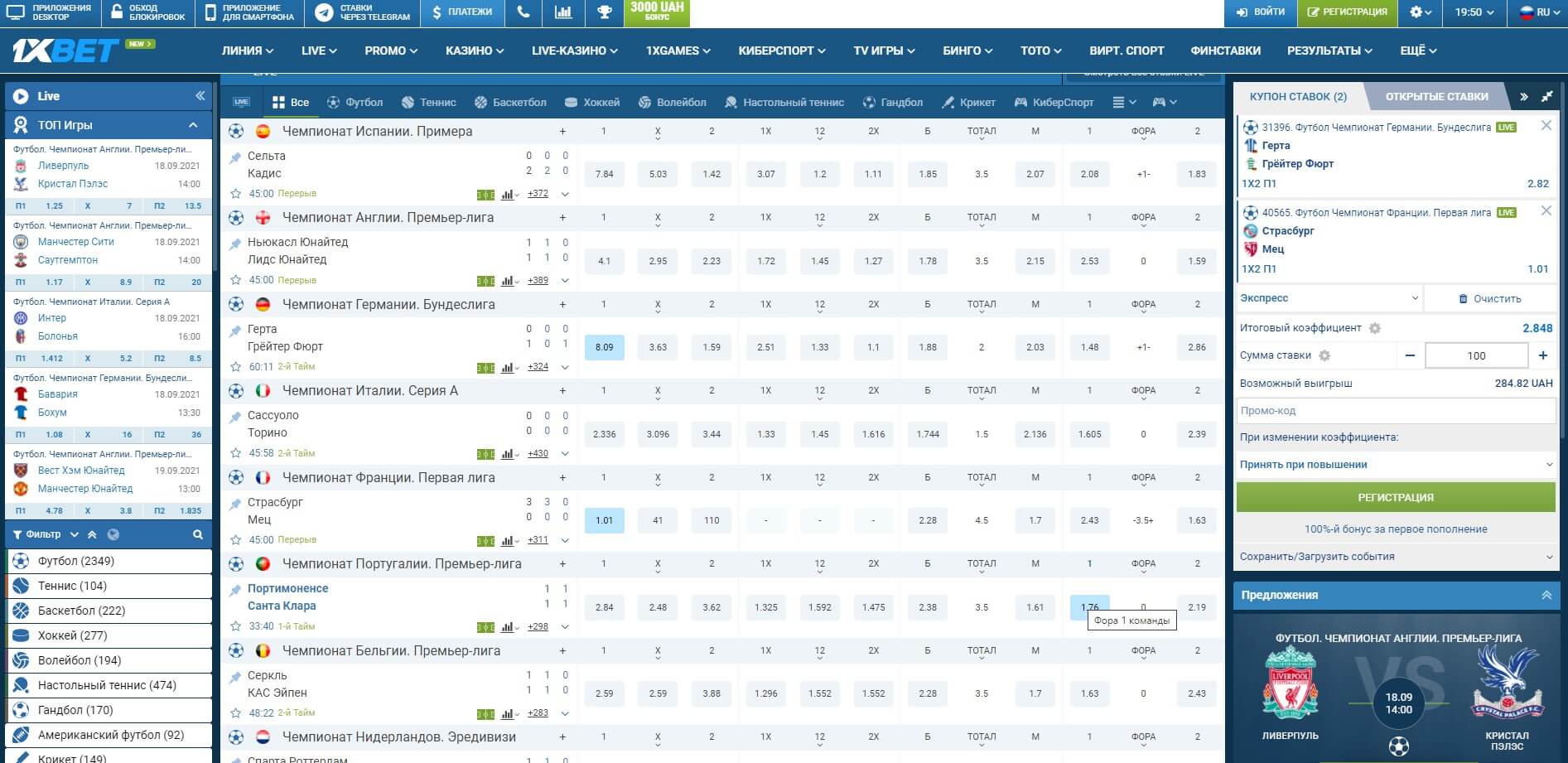Open Футбол (2349) in sports list
The image size is (1568, 763).
pyautogui.click(x=109, y=561)
